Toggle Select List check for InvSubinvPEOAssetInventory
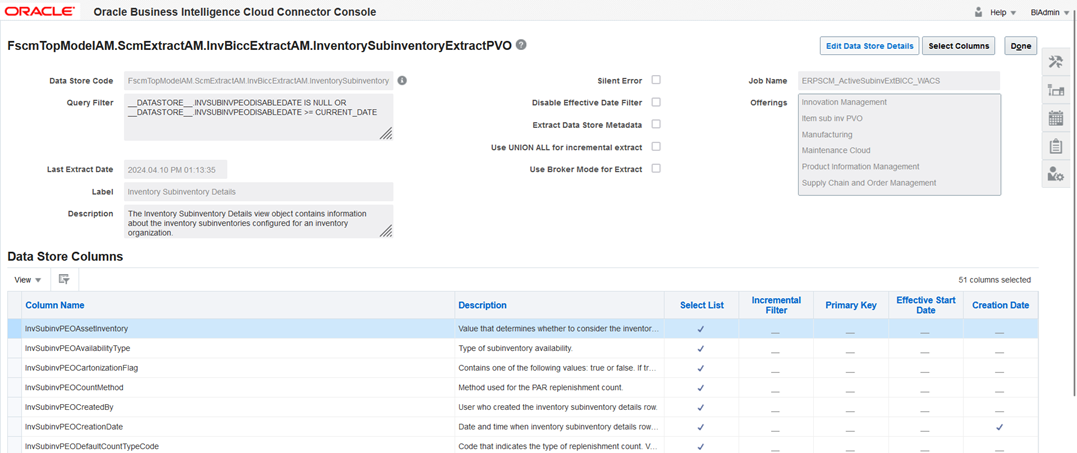1077x453 pixels. coord(701,329)
